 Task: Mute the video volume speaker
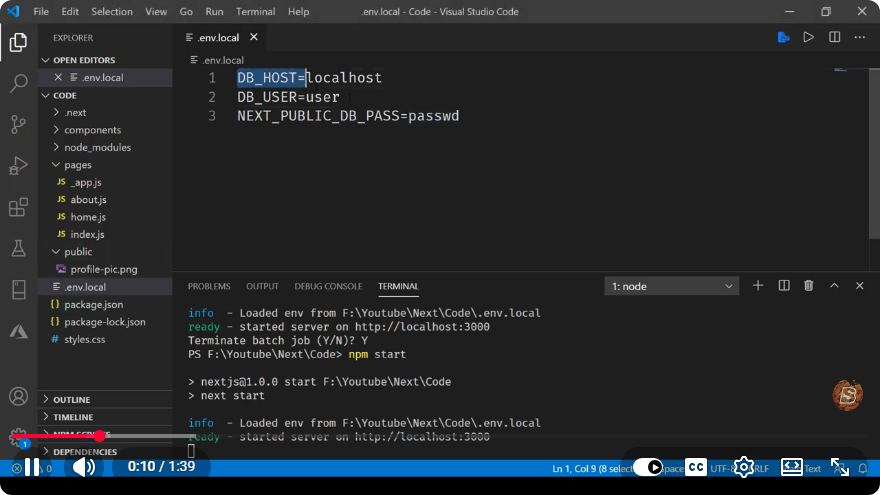[84, 467]
